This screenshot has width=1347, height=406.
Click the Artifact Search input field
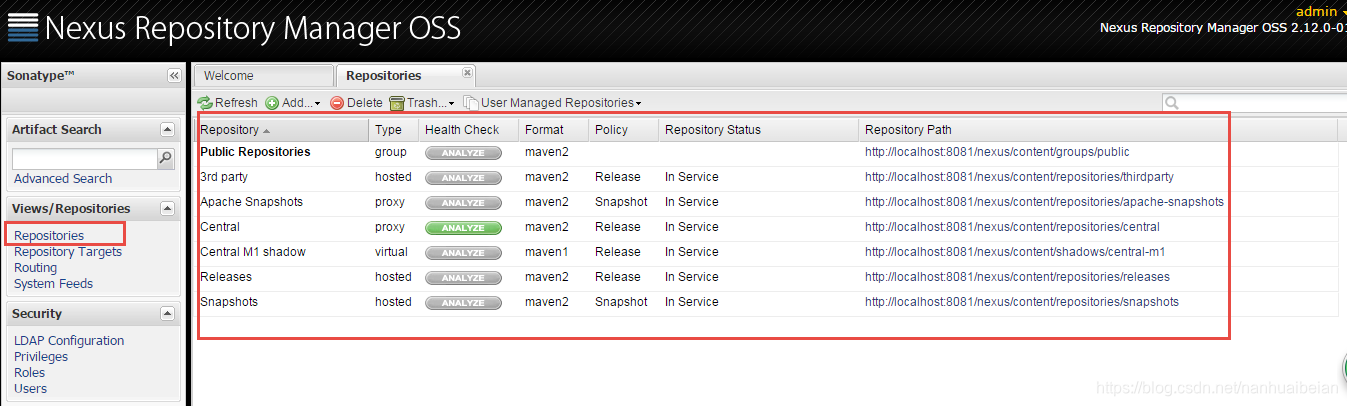pyautogui.click(x=85, y=158)
